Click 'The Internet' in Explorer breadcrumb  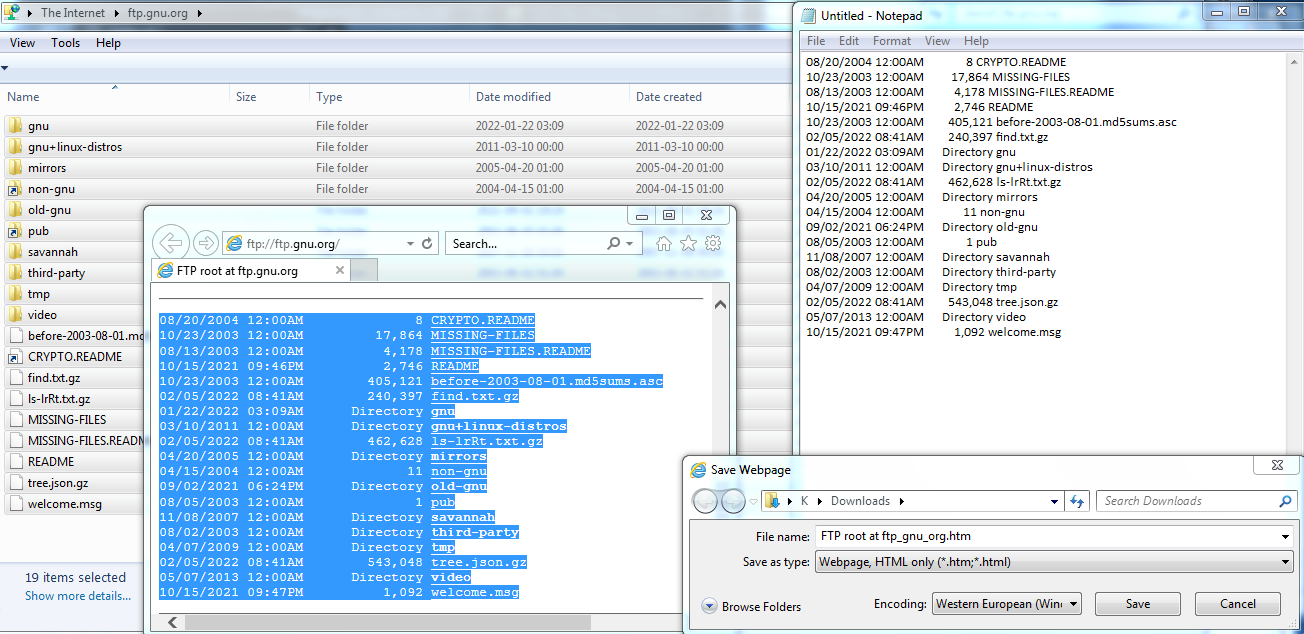pyautogui.click(x=75, y=13)
